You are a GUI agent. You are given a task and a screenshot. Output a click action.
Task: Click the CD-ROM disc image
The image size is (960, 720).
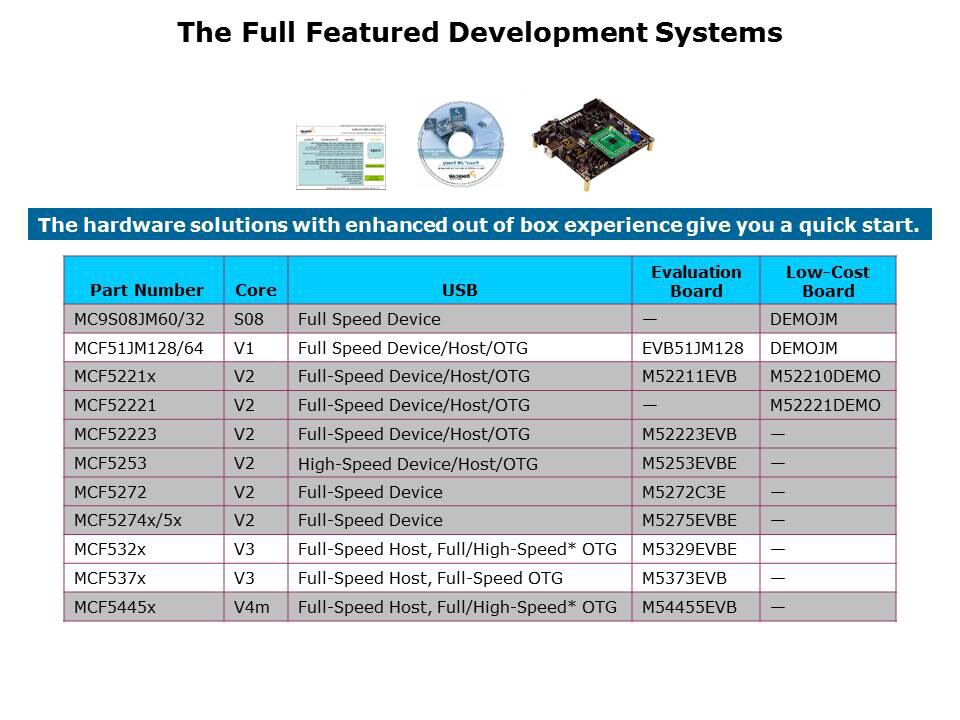[460, 144]
